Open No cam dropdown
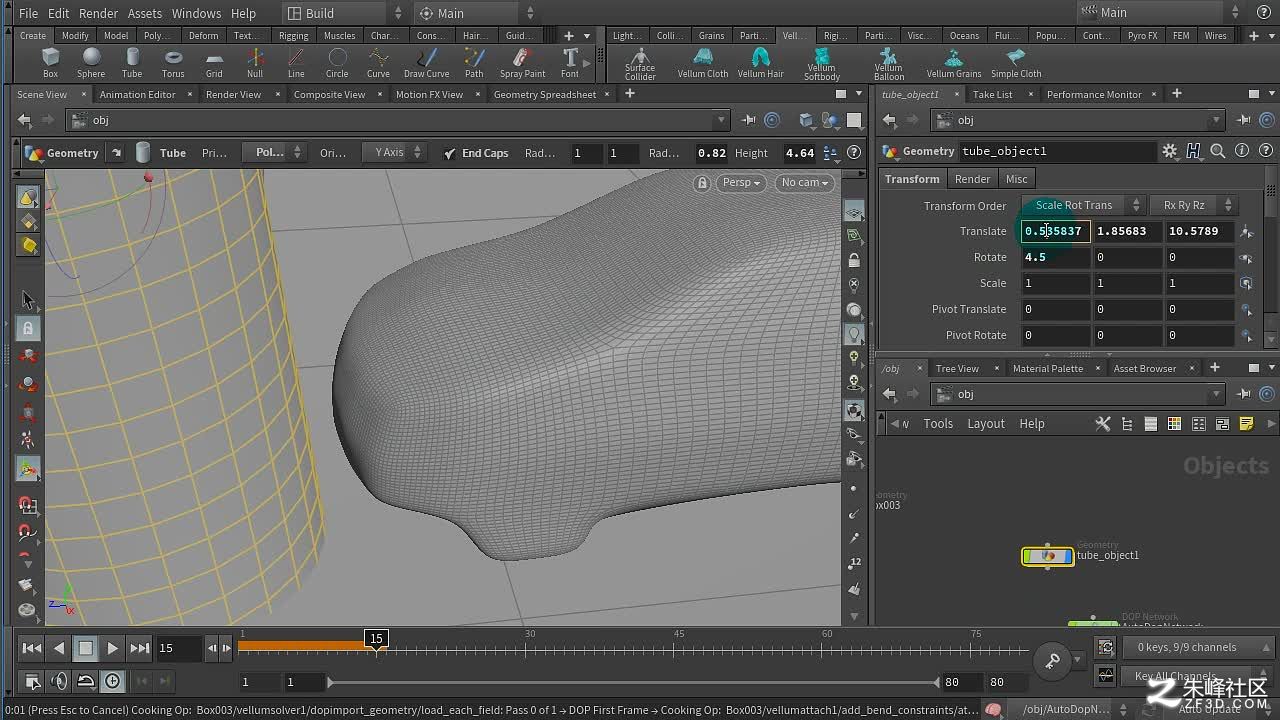1280x720 pixels. pos(804,183)
